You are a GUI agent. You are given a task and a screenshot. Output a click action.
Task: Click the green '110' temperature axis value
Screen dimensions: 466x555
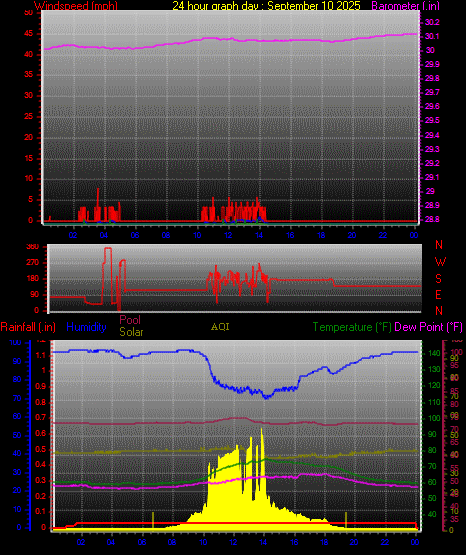click(x=434, y=402)
